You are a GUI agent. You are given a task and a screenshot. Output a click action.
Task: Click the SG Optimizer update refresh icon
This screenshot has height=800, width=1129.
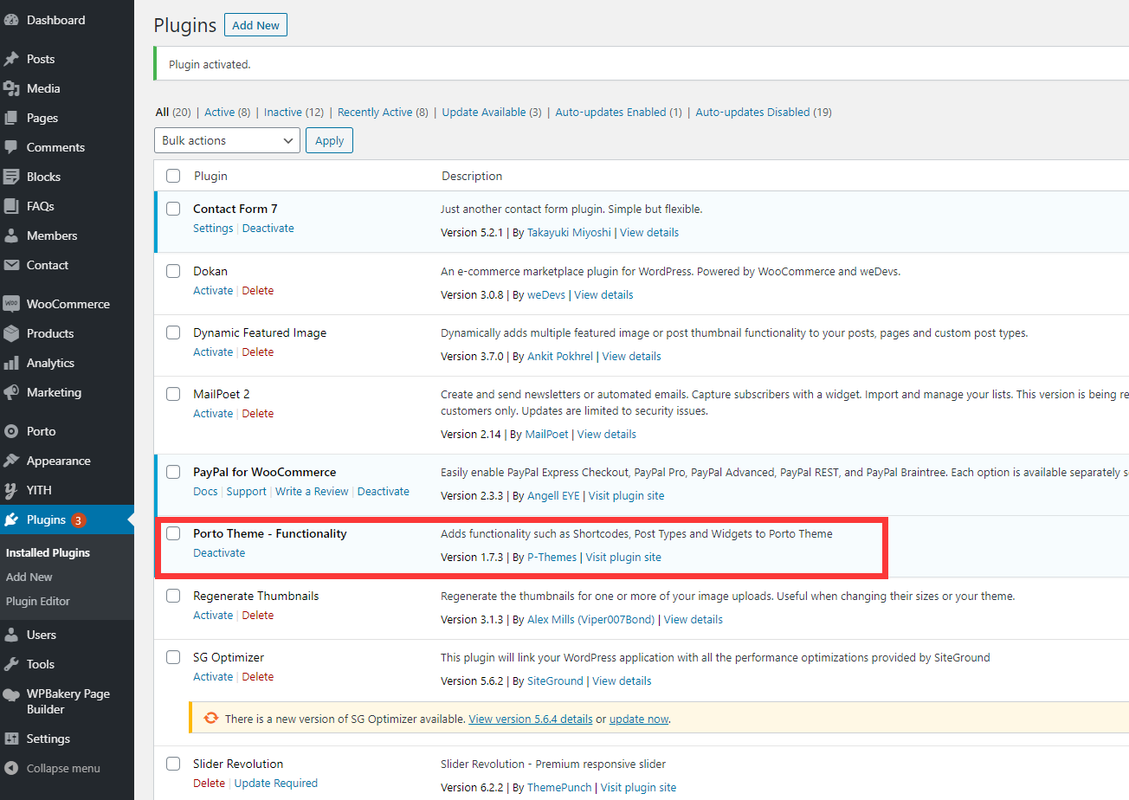pyautogui.click(x=211, y=719)
